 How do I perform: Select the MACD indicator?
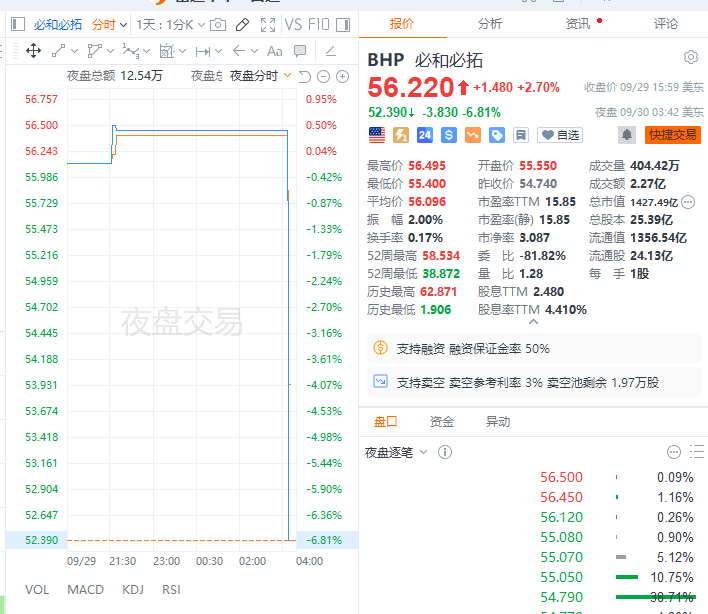(x=85, y=590)
